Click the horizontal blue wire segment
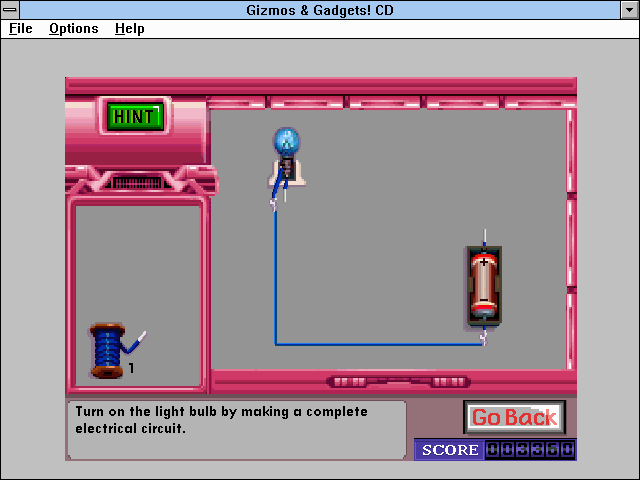The width and height of the screenshot is (640, 480). click(379, 344)
